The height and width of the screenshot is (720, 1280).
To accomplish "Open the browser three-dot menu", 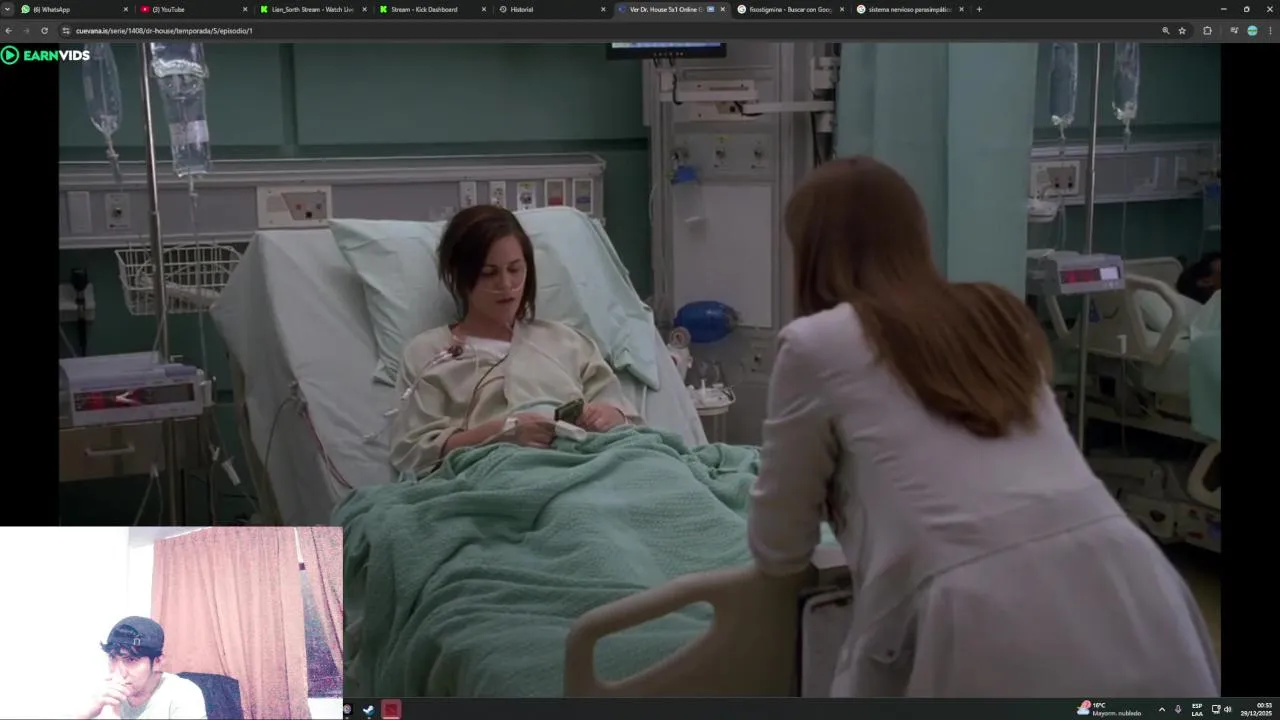I will 1270,30.
